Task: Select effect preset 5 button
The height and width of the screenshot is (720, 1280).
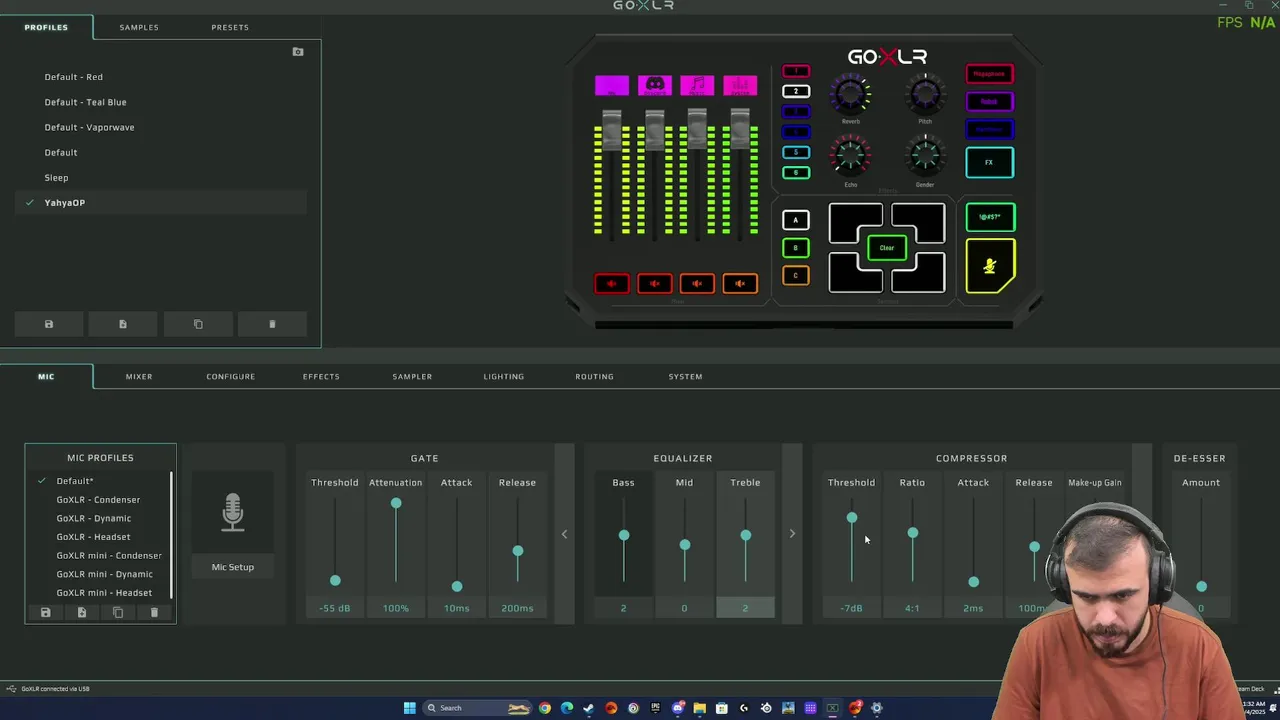Action: coord(796,152)
